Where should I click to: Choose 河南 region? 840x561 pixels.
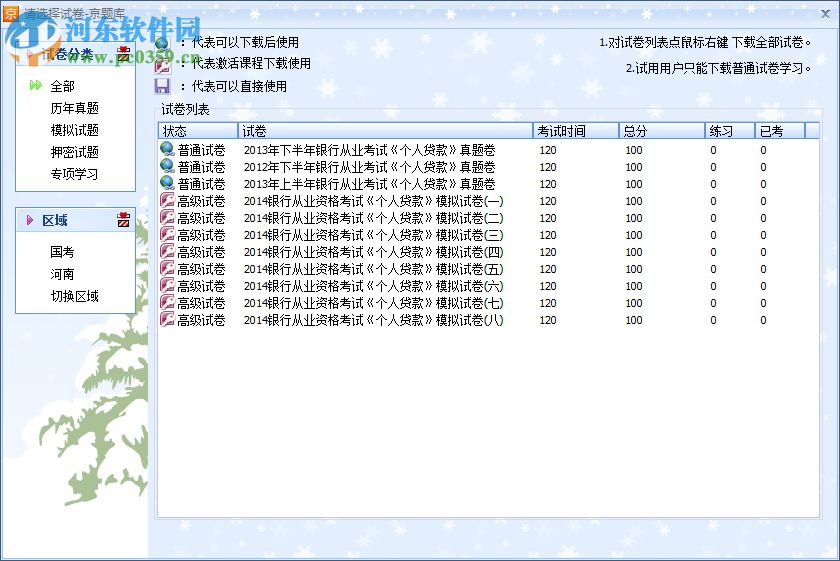62,274
